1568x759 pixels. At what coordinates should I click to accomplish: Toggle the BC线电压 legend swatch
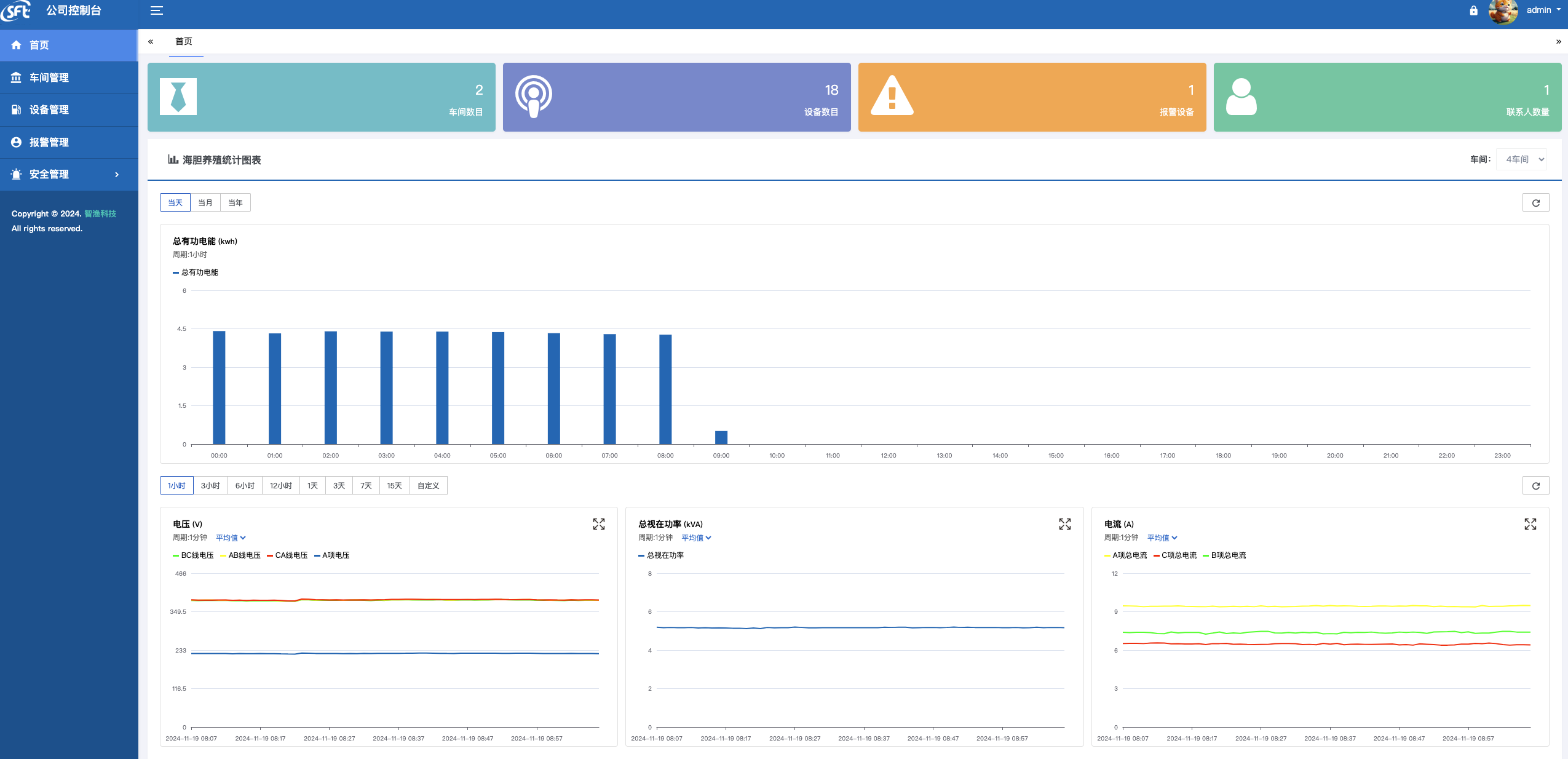click(x=176, y=556)
